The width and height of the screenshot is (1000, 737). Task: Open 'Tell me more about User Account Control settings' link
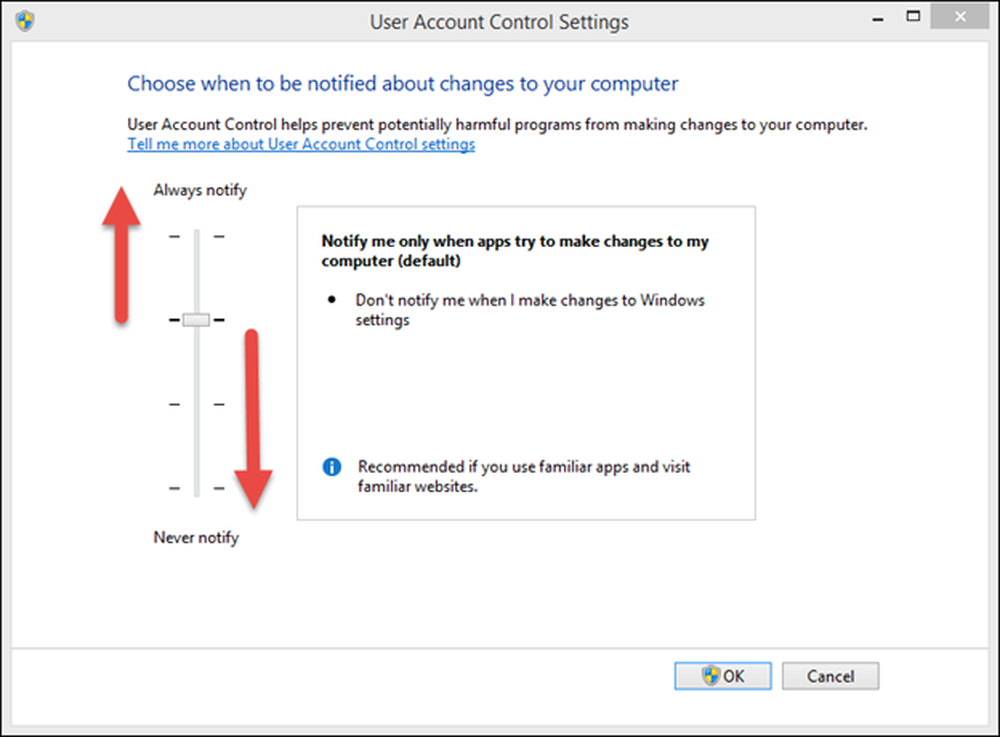(301, 144)
